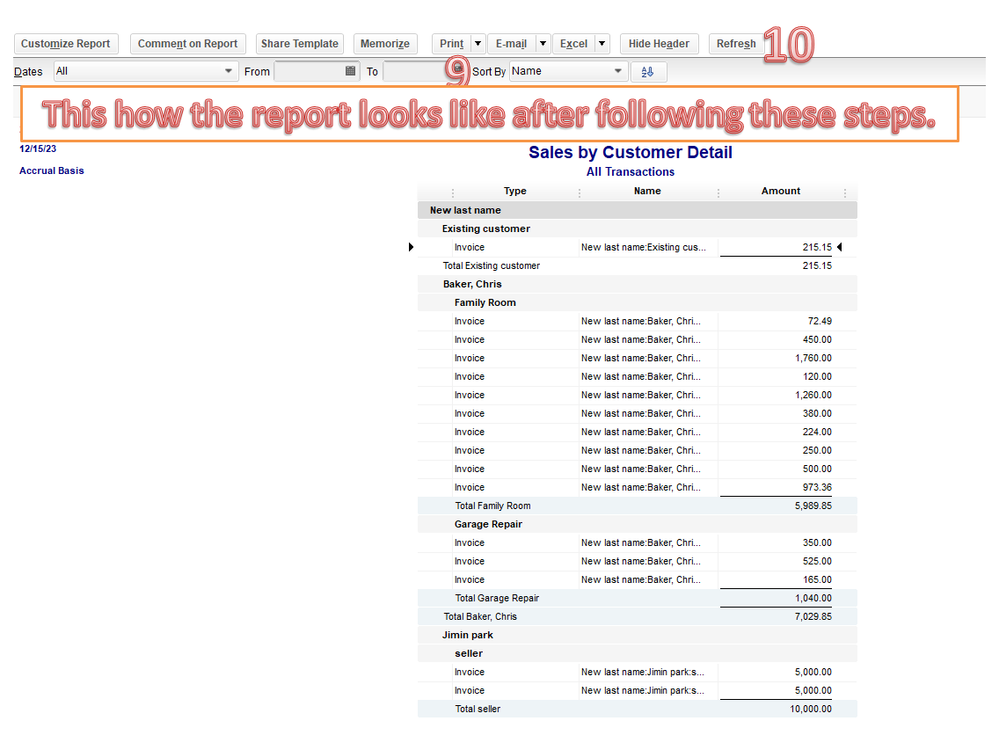The image size is (999, 749).
Task: Click the Customize Report button
Action: (x=66, y=44)
